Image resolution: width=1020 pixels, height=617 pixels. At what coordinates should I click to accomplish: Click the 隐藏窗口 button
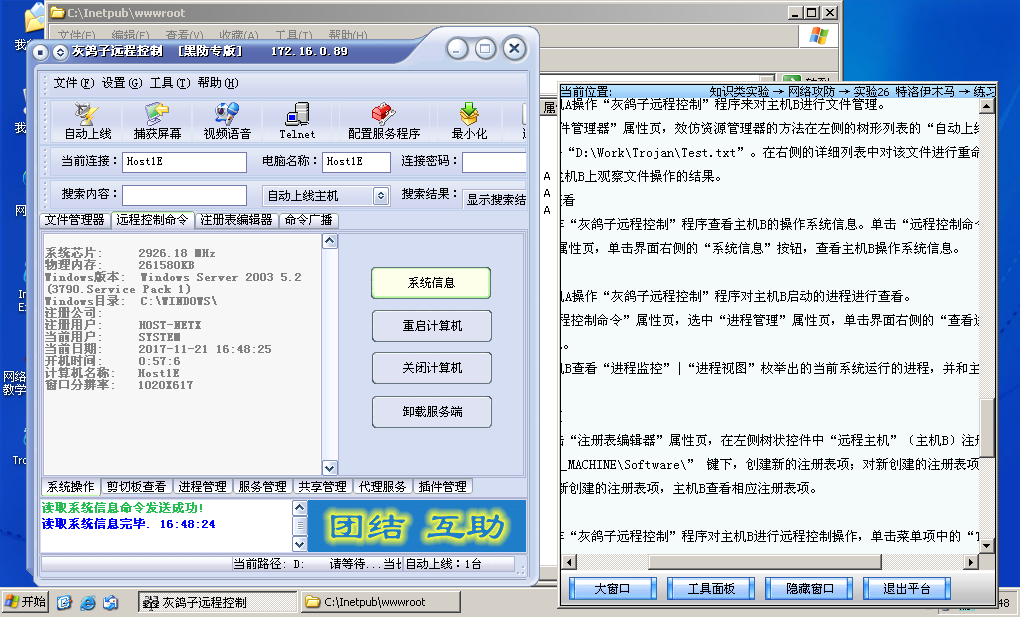[x=809, y=588]
